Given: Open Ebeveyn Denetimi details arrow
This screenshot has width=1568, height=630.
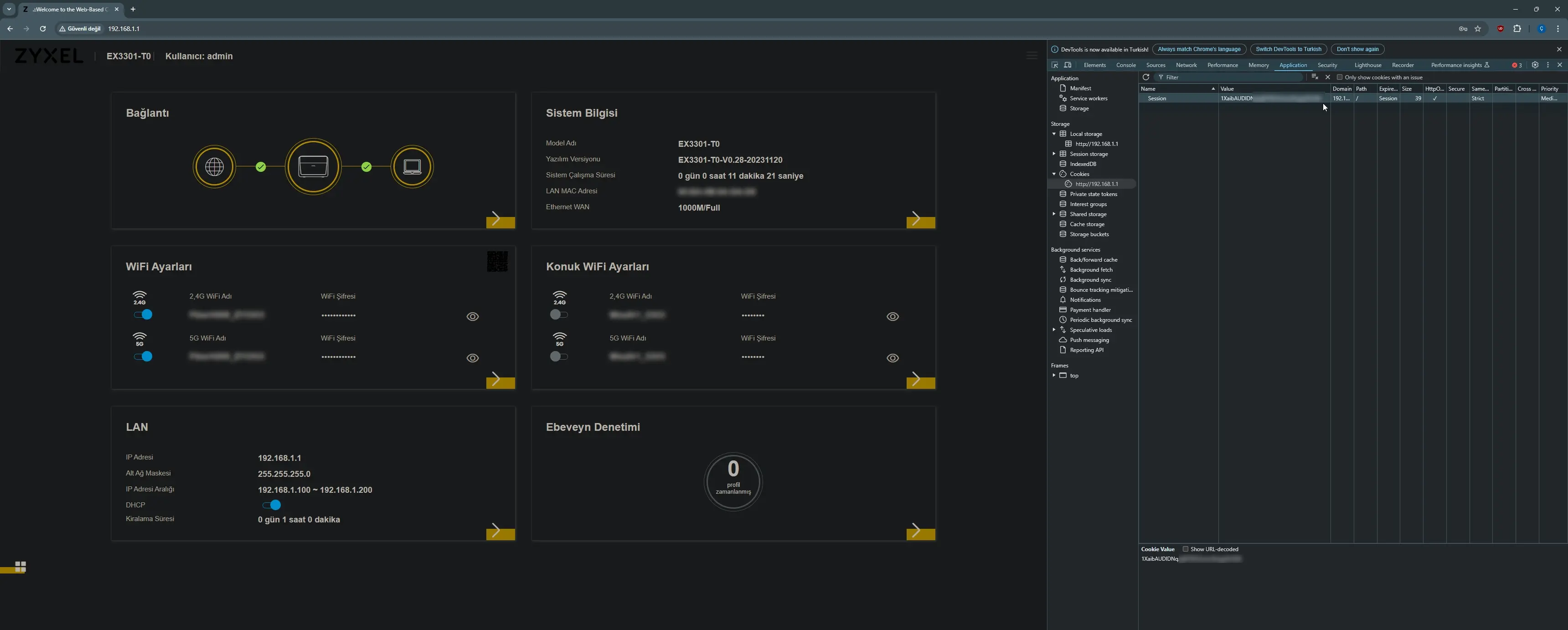Looking at the screenshot, I should pos(920,532).
